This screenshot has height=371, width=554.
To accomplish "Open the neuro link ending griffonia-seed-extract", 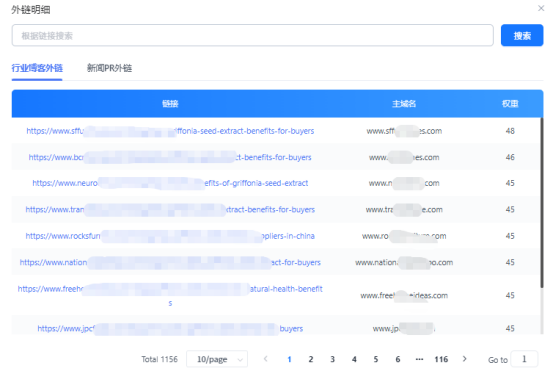I will click(x=170, y=183).
